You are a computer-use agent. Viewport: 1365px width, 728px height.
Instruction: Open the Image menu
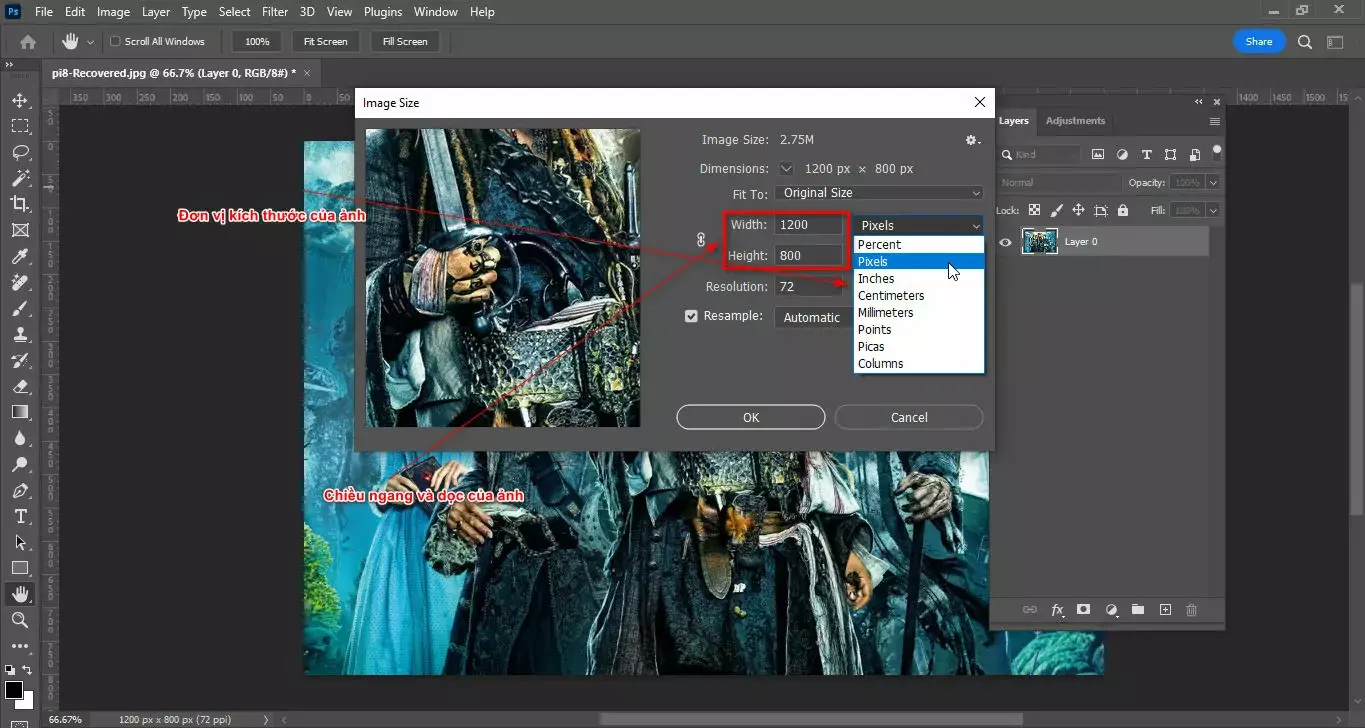(x=112, y=11)
